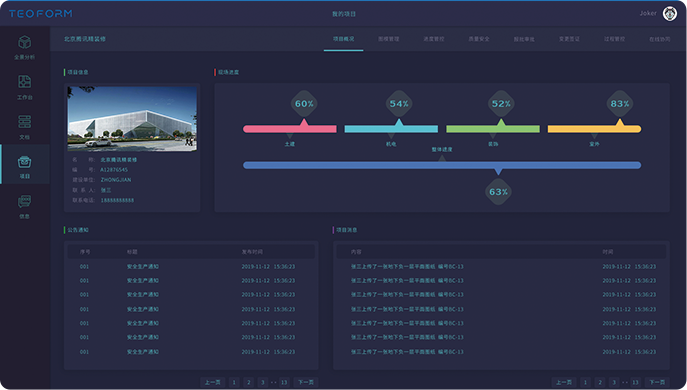Switch to the 过程管控 tab
This screenshot has width=687, height=390.
click(x=614, y=39)
